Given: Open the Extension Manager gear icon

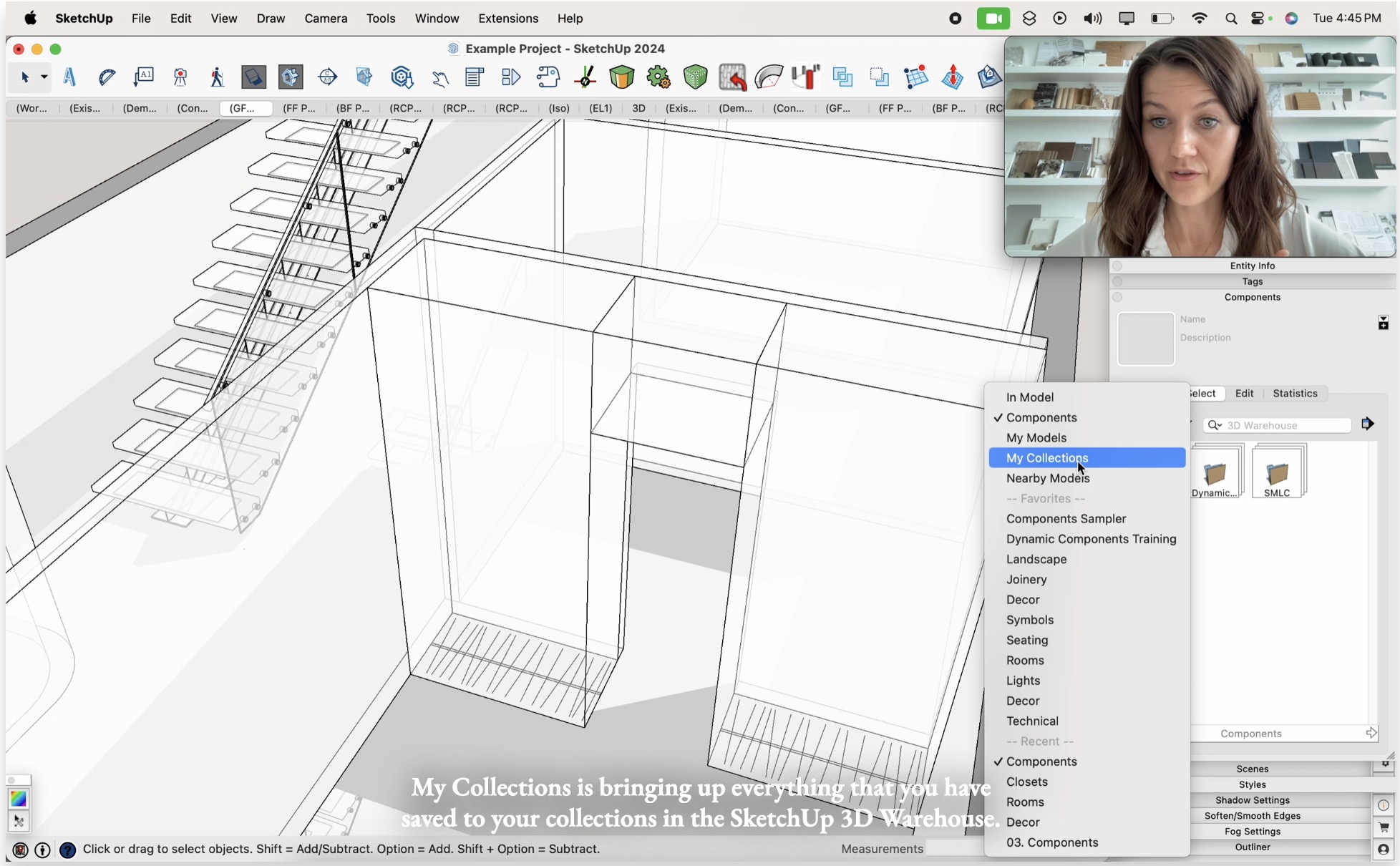Looking at the screenshot, I should [658, 77].
